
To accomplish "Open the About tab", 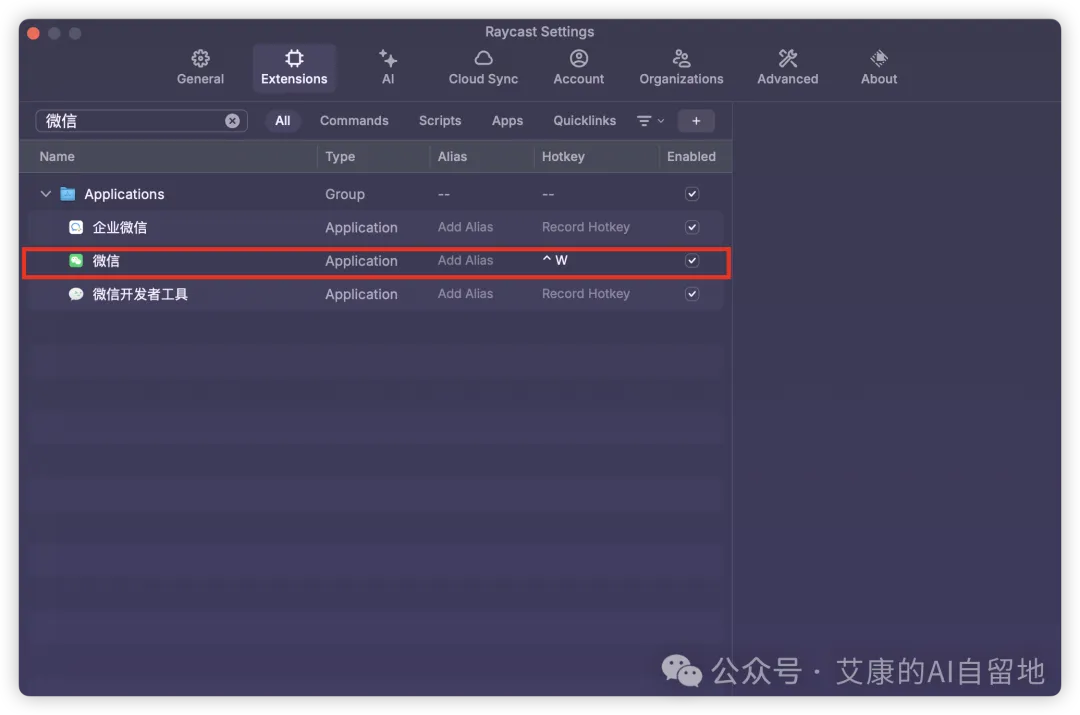I will pos(879,68).
